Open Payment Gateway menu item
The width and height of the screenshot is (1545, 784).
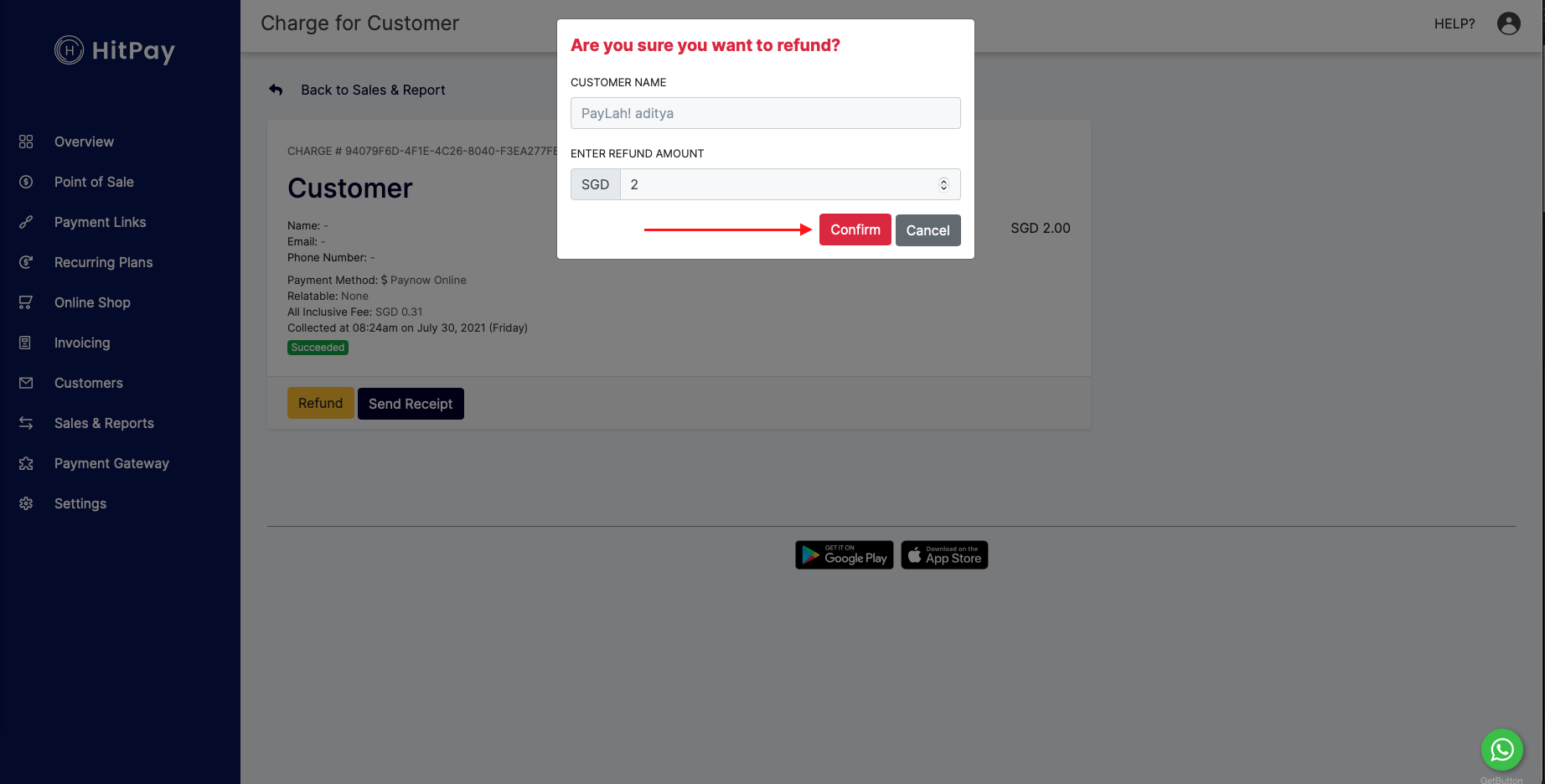(x=111, y=463)
